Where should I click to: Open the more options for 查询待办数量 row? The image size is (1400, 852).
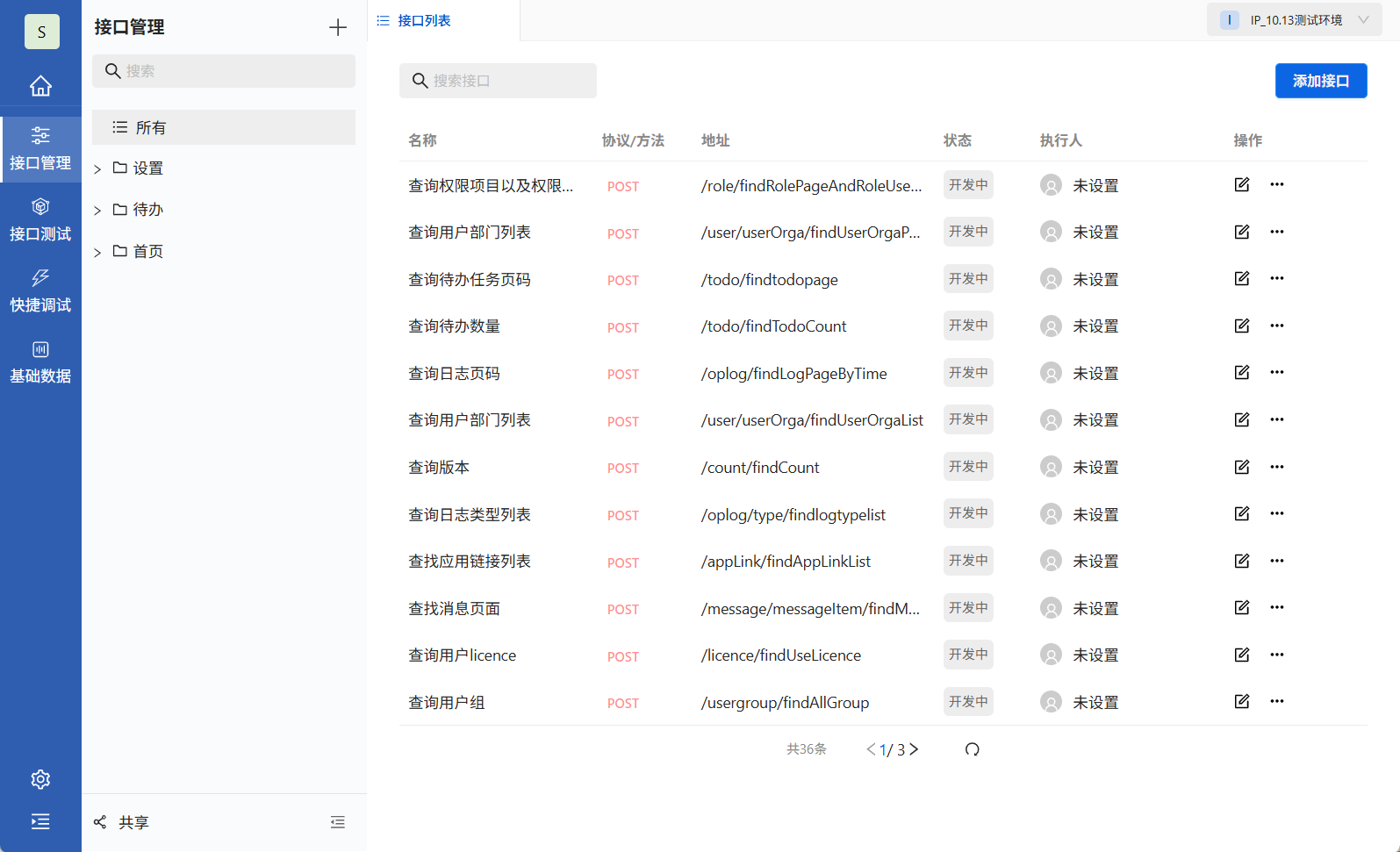coord(1277,326)
